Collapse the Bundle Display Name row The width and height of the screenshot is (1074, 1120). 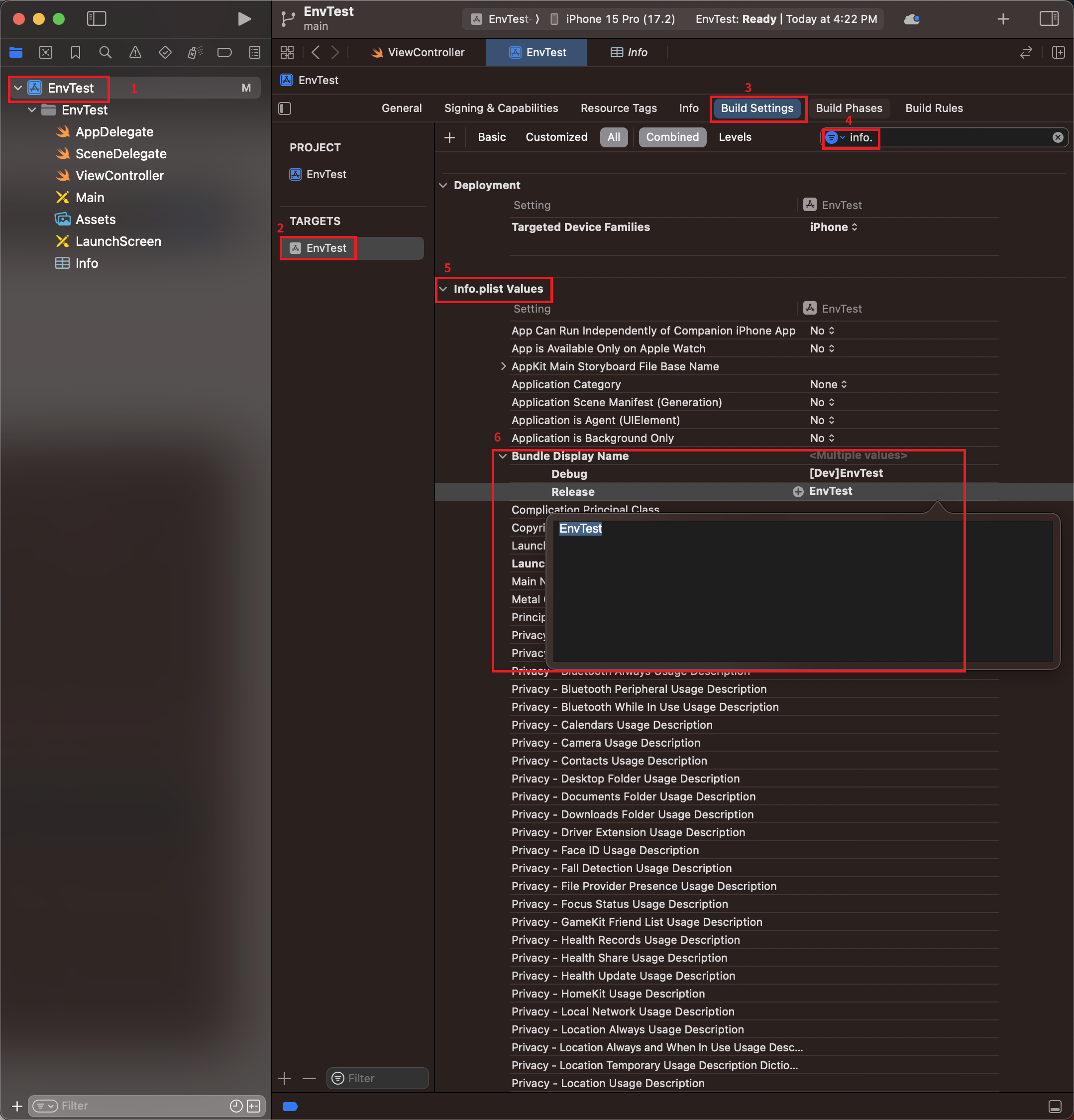503,456
